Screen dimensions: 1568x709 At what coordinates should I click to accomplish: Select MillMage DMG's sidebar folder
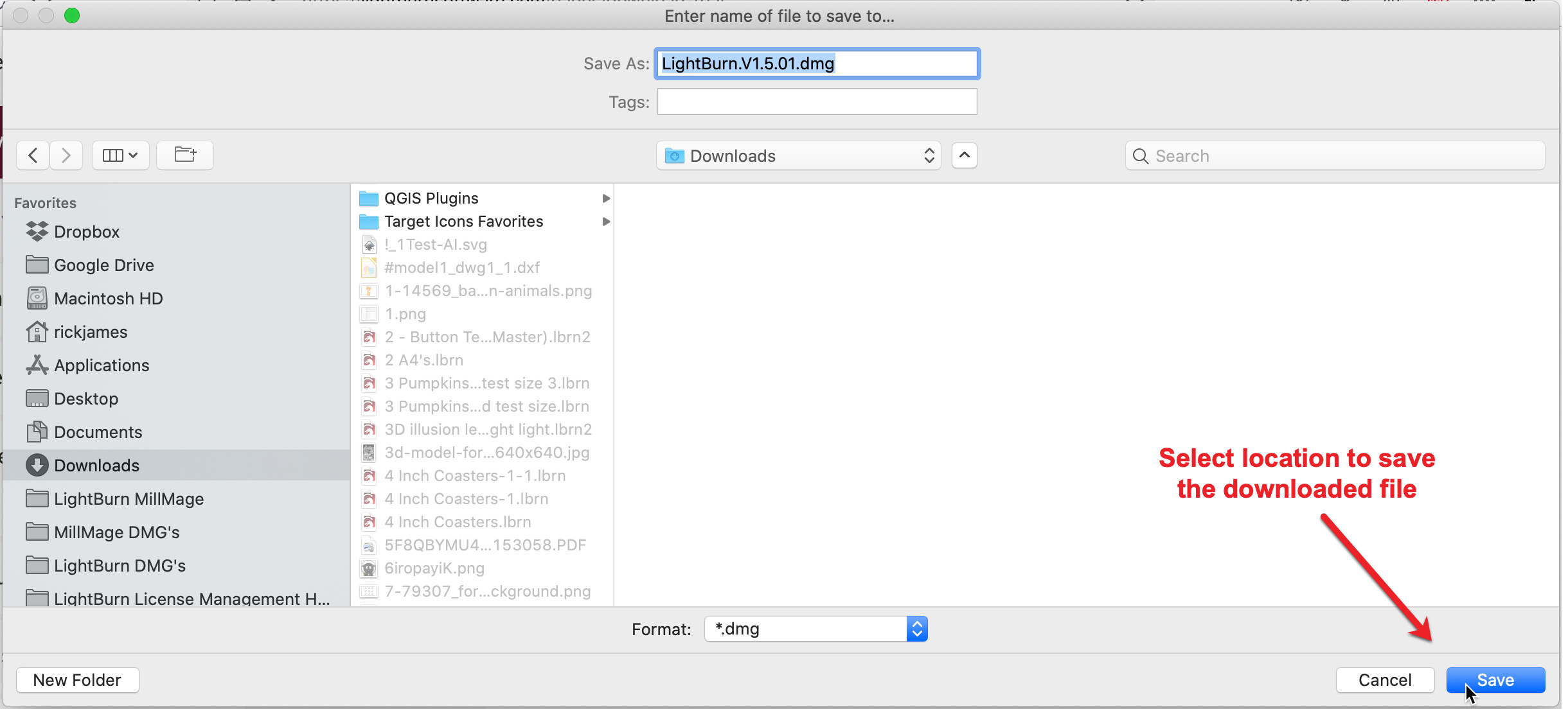177,532
